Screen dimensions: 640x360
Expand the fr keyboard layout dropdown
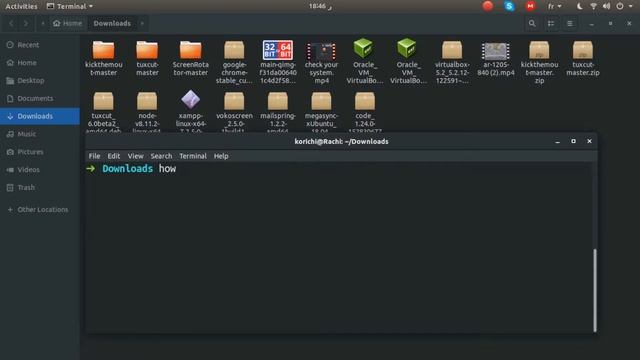pos(555,6)
